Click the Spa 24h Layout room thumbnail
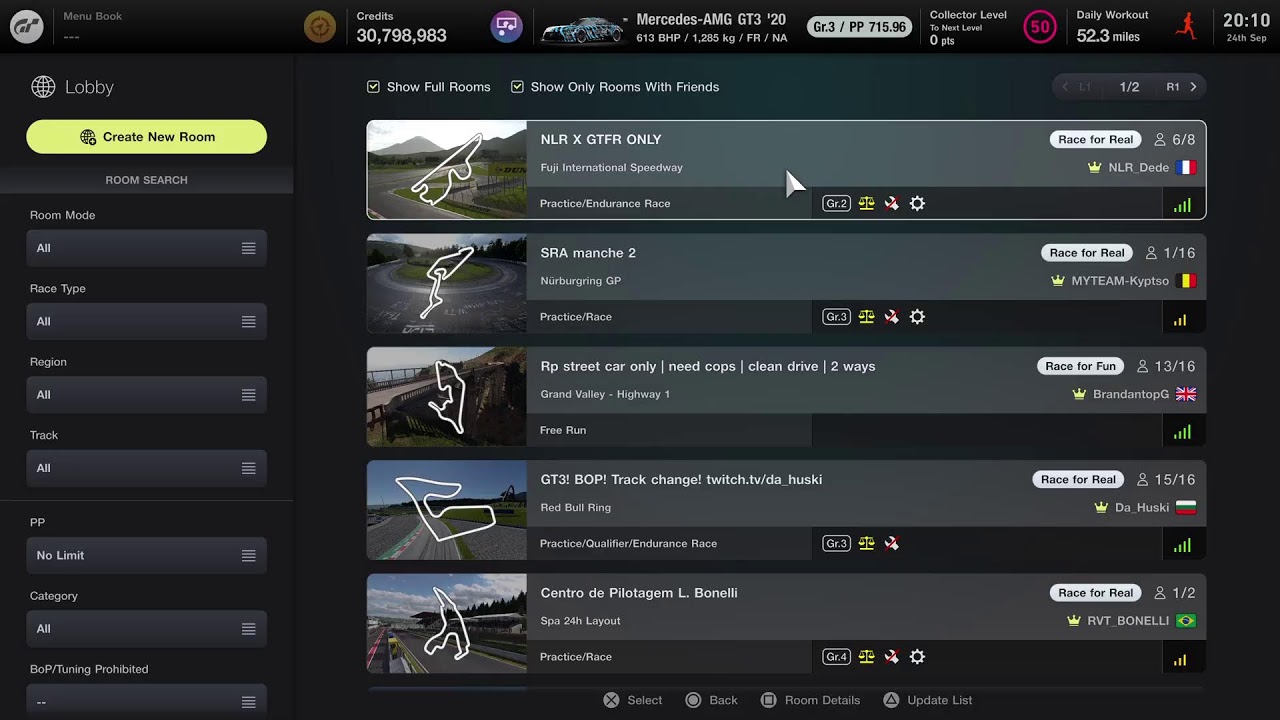Image resolution: width=1280 pixels, height=720 pixels. click(x=447, y=623)
